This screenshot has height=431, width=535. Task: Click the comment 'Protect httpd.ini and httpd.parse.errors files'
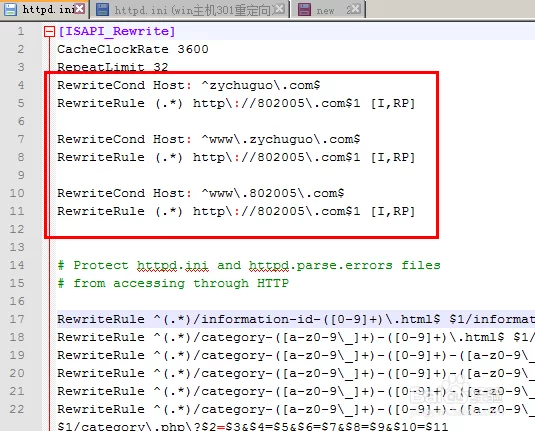tap(249, 265)
